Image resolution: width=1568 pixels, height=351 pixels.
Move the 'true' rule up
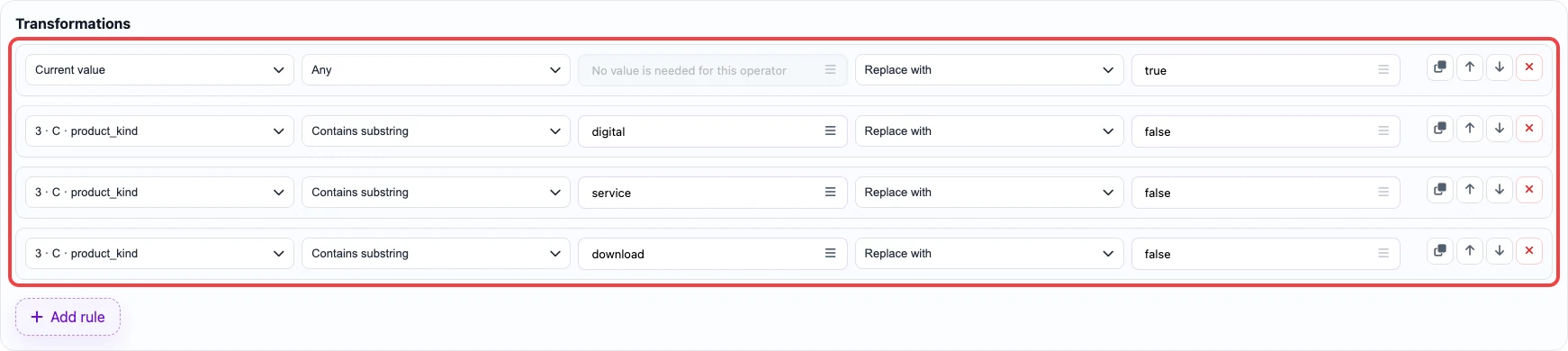coord(1470,67)
